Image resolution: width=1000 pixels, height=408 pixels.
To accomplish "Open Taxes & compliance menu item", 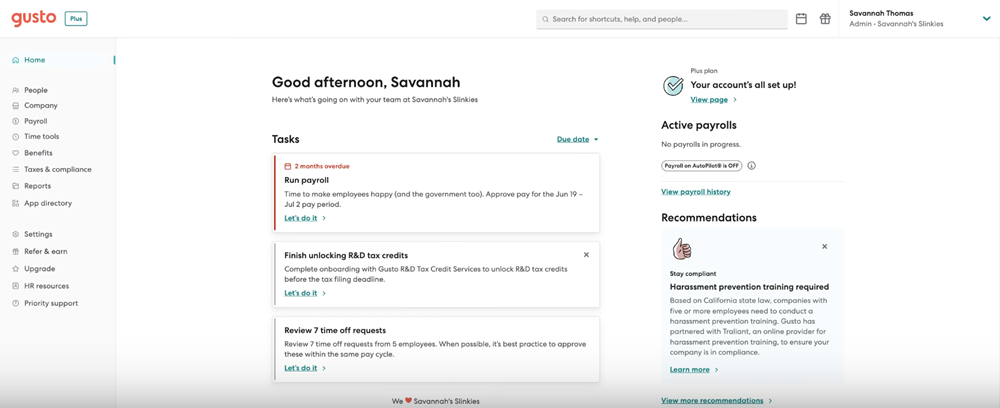I will point(57,170).
